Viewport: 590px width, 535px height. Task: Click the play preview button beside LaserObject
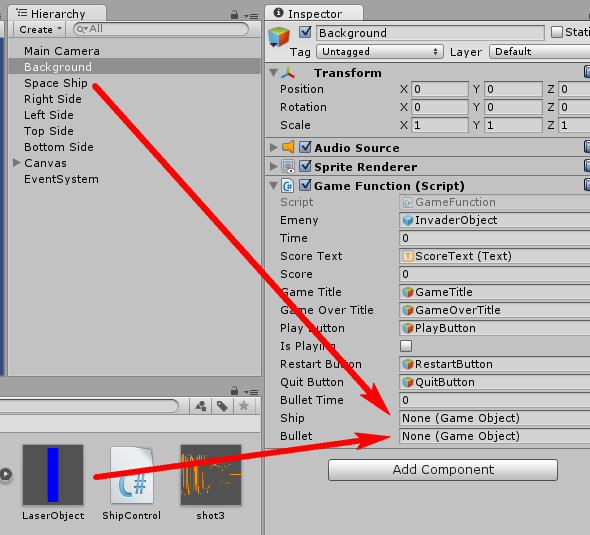coord(6,474)
